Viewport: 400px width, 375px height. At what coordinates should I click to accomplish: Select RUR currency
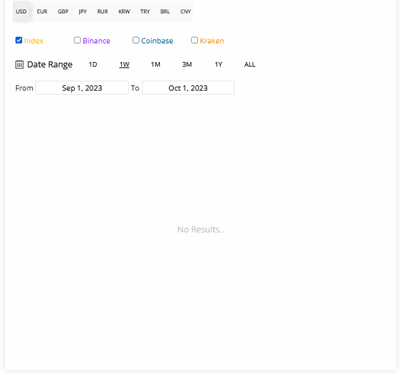[103, 12]
